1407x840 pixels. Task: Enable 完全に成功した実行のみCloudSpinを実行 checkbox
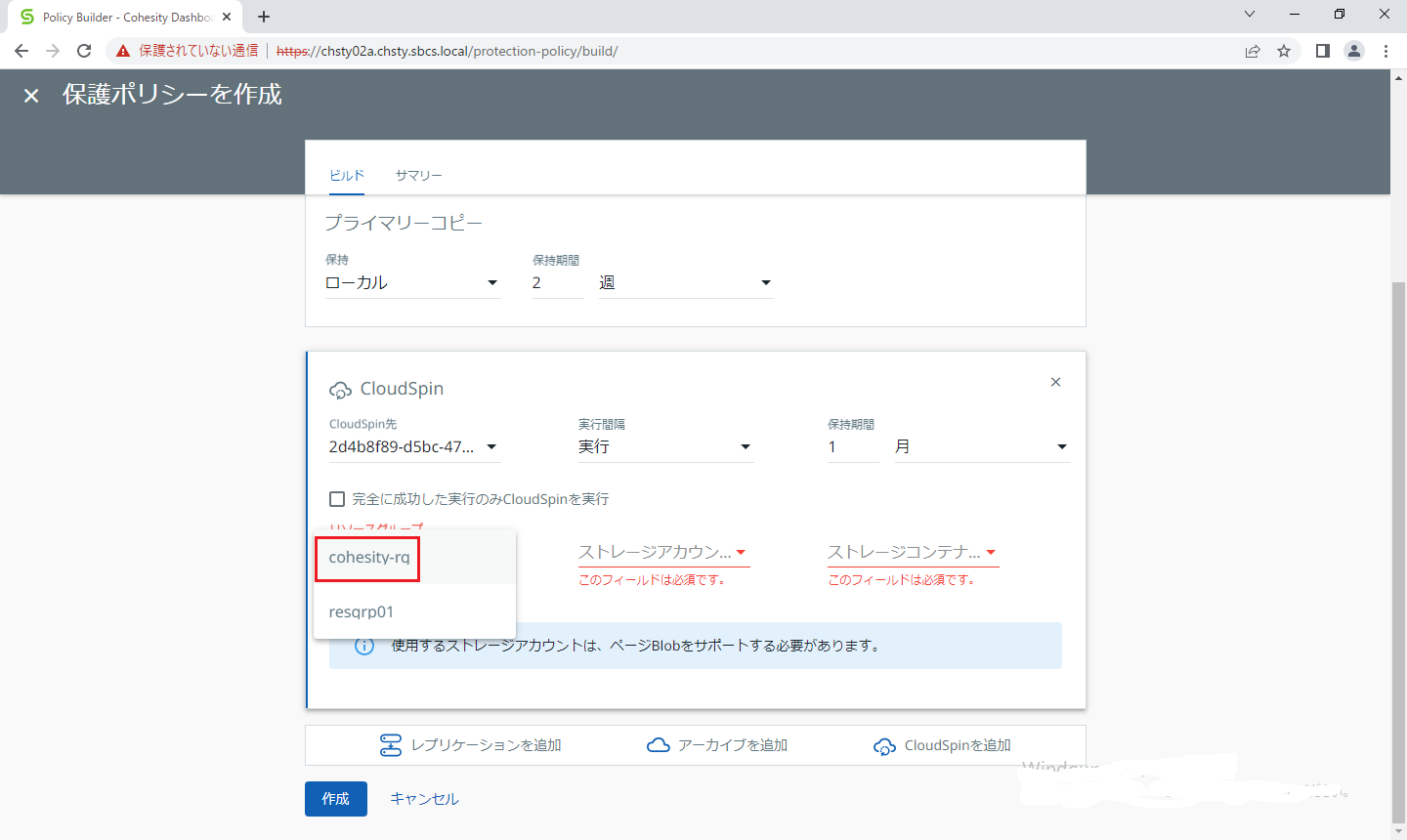coord(337,499)
